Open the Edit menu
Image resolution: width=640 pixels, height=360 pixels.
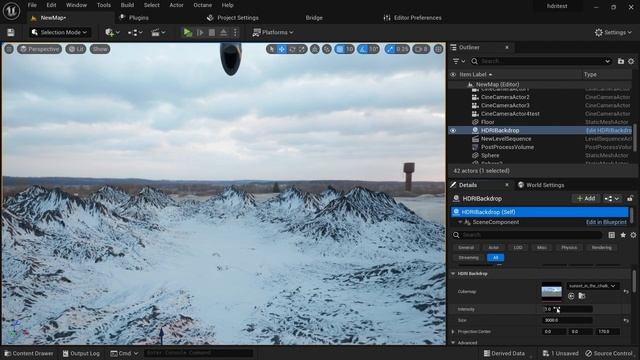point(51,5)
